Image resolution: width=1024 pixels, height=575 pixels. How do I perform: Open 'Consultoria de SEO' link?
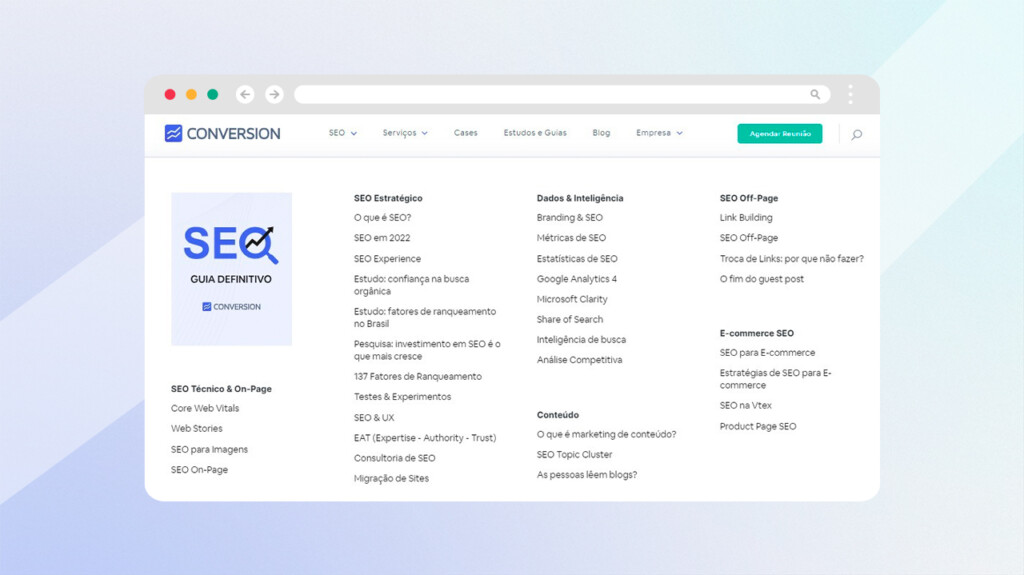(394, 458)
